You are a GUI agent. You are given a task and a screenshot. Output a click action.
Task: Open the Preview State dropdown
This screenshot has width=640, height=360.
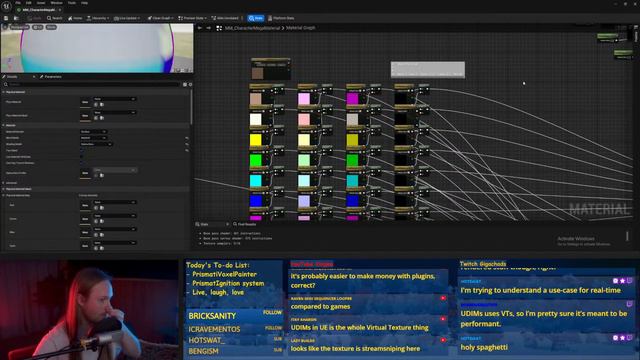pyautogui.click(x=192, y=18)
